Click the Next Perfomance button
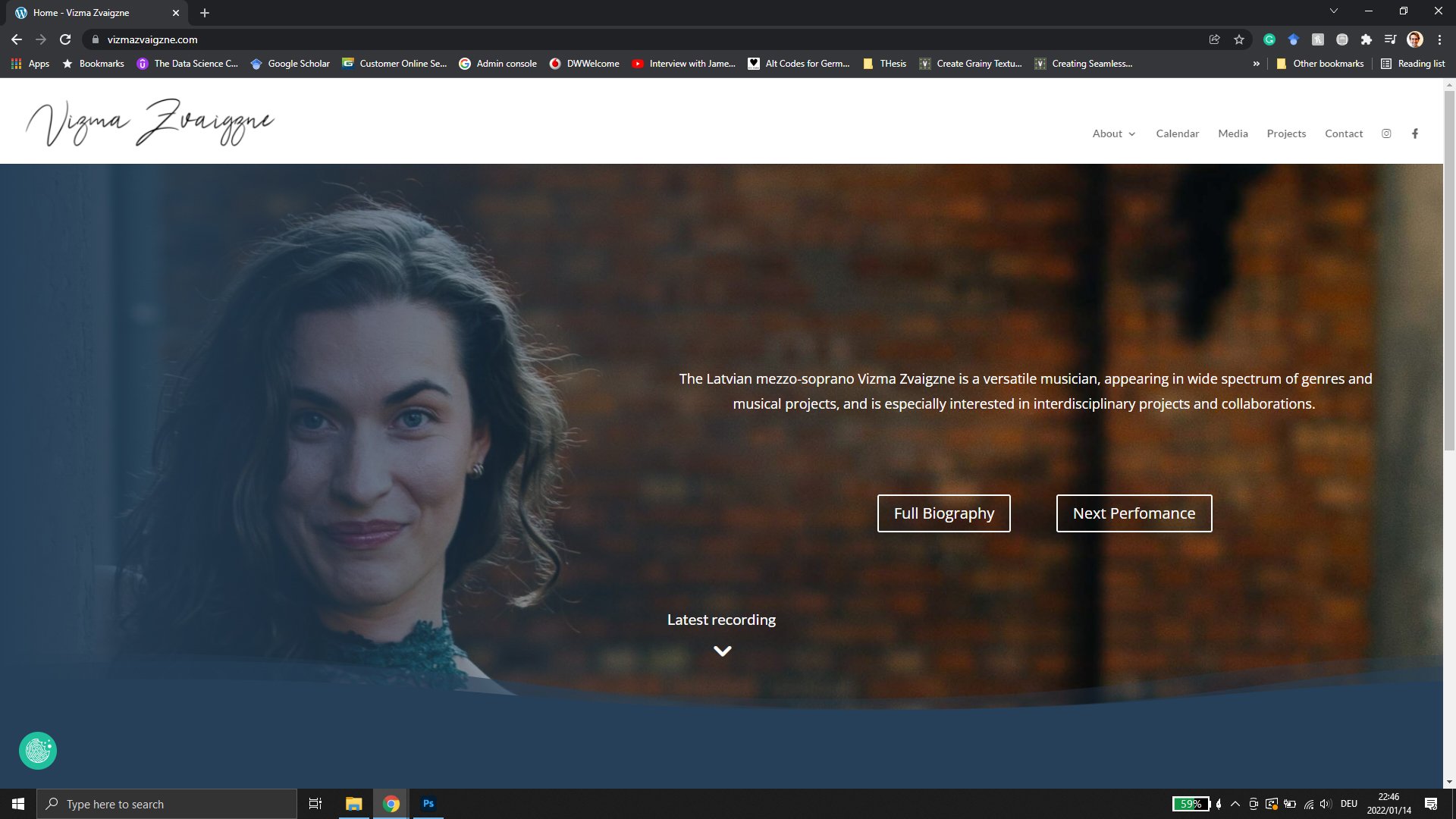The image size is (1456, 819). click(1134, 513)
